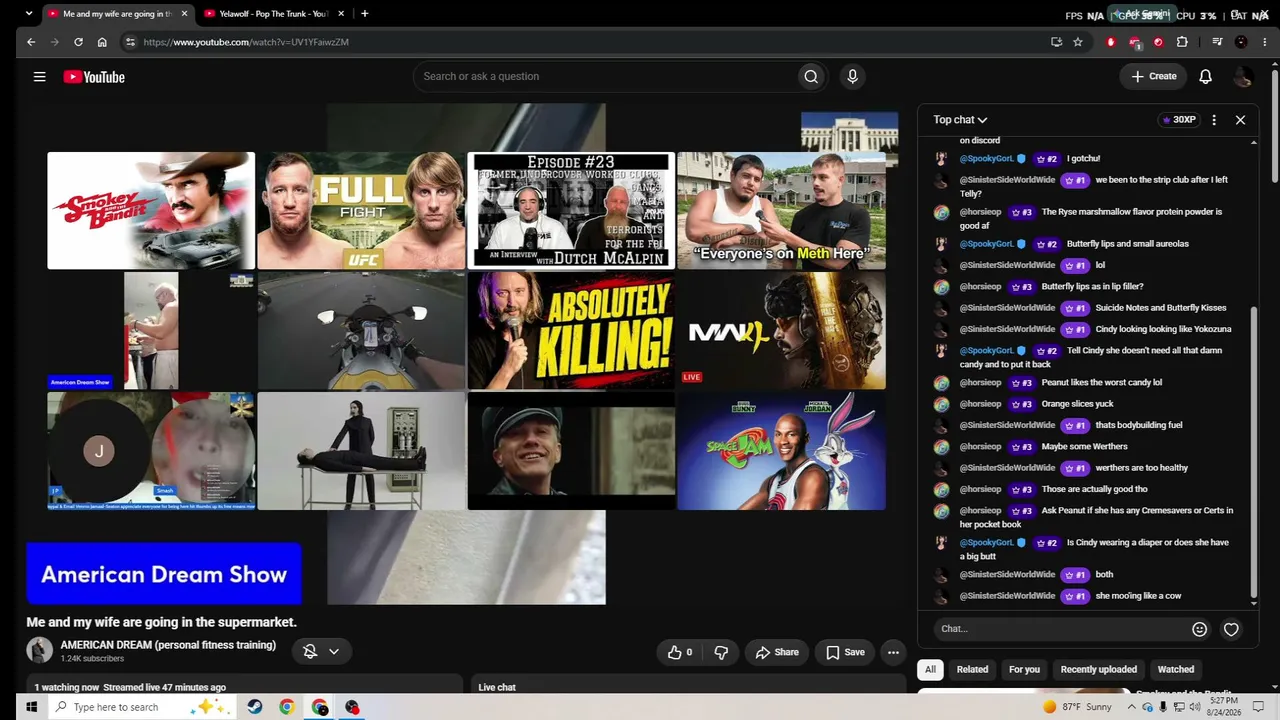
Task: Open the live MW gaming stream thumbnail
Action: click(x=781, y=330)
